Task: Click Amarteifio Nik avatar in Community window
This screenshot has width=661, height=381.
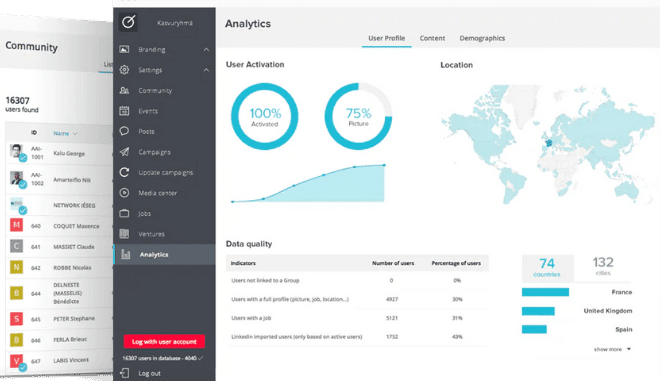Action: (17, 178)
